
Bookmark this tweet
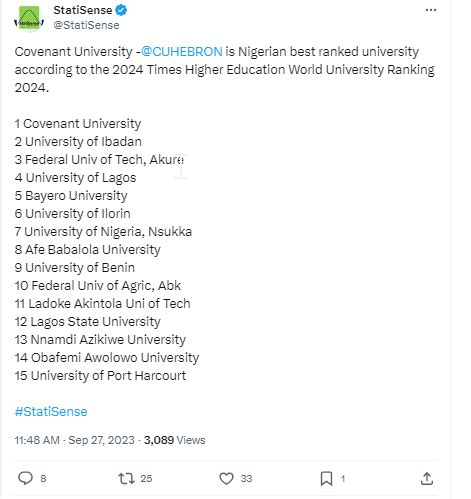(x=326, y=478)
